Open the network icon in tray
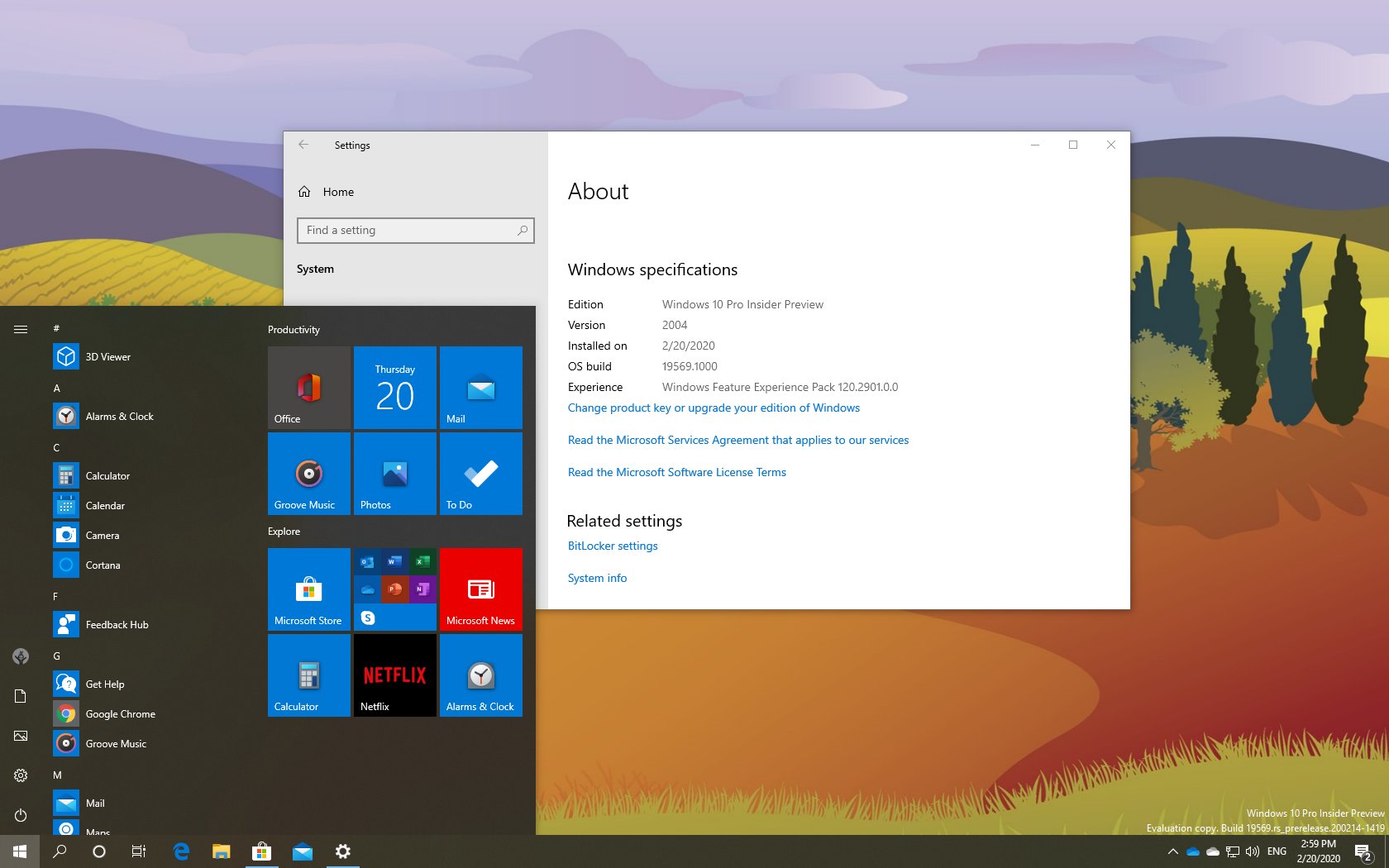The image size is (1389, 868). 1233,851
